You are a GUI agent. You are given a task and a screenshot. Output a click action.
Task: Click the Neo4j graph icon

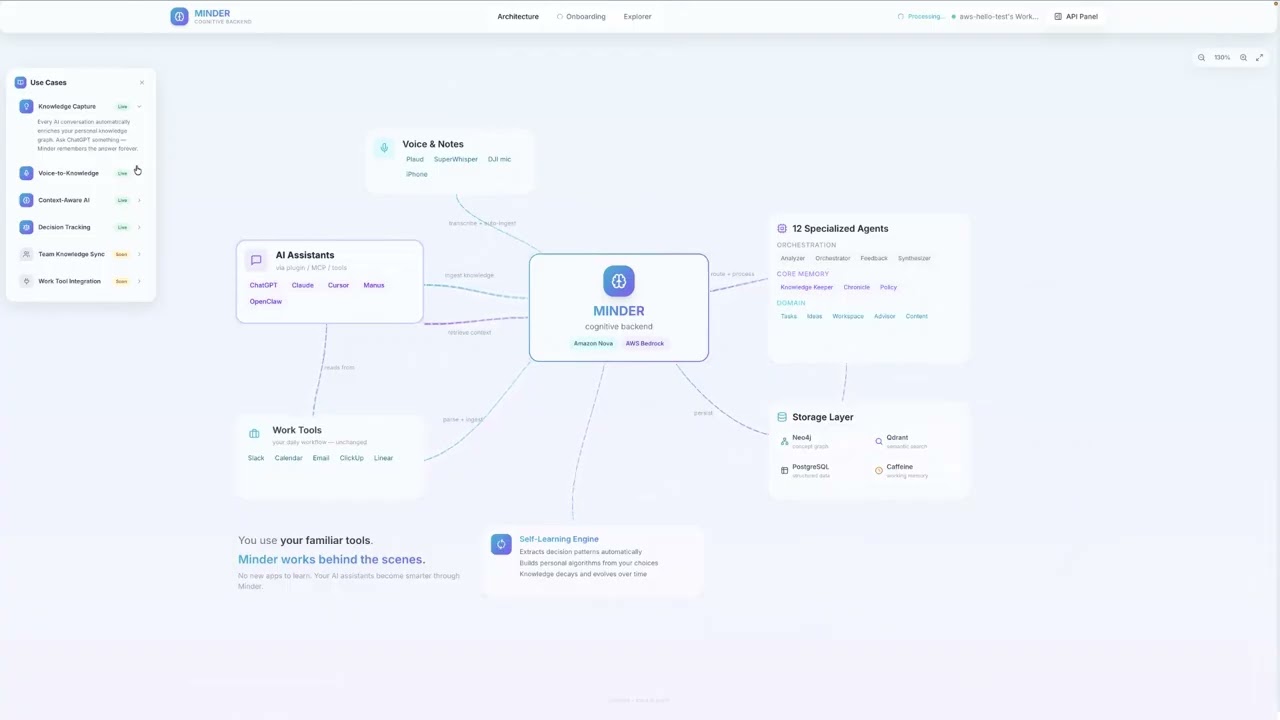pyautogui.click(x=784, y=441)
